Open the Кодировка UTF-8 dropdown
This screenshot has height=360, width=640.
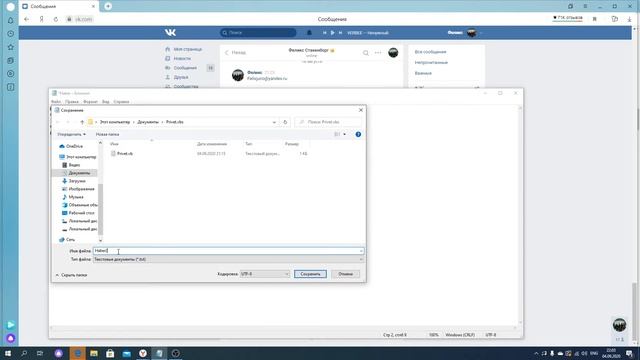(264, 274)
